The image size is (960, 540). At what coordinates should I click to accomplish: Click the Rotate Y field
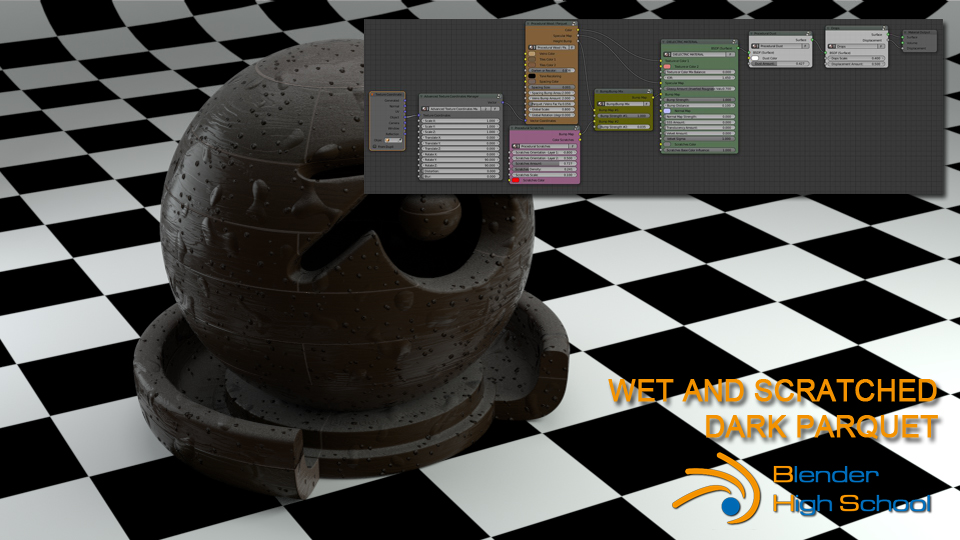460,160
